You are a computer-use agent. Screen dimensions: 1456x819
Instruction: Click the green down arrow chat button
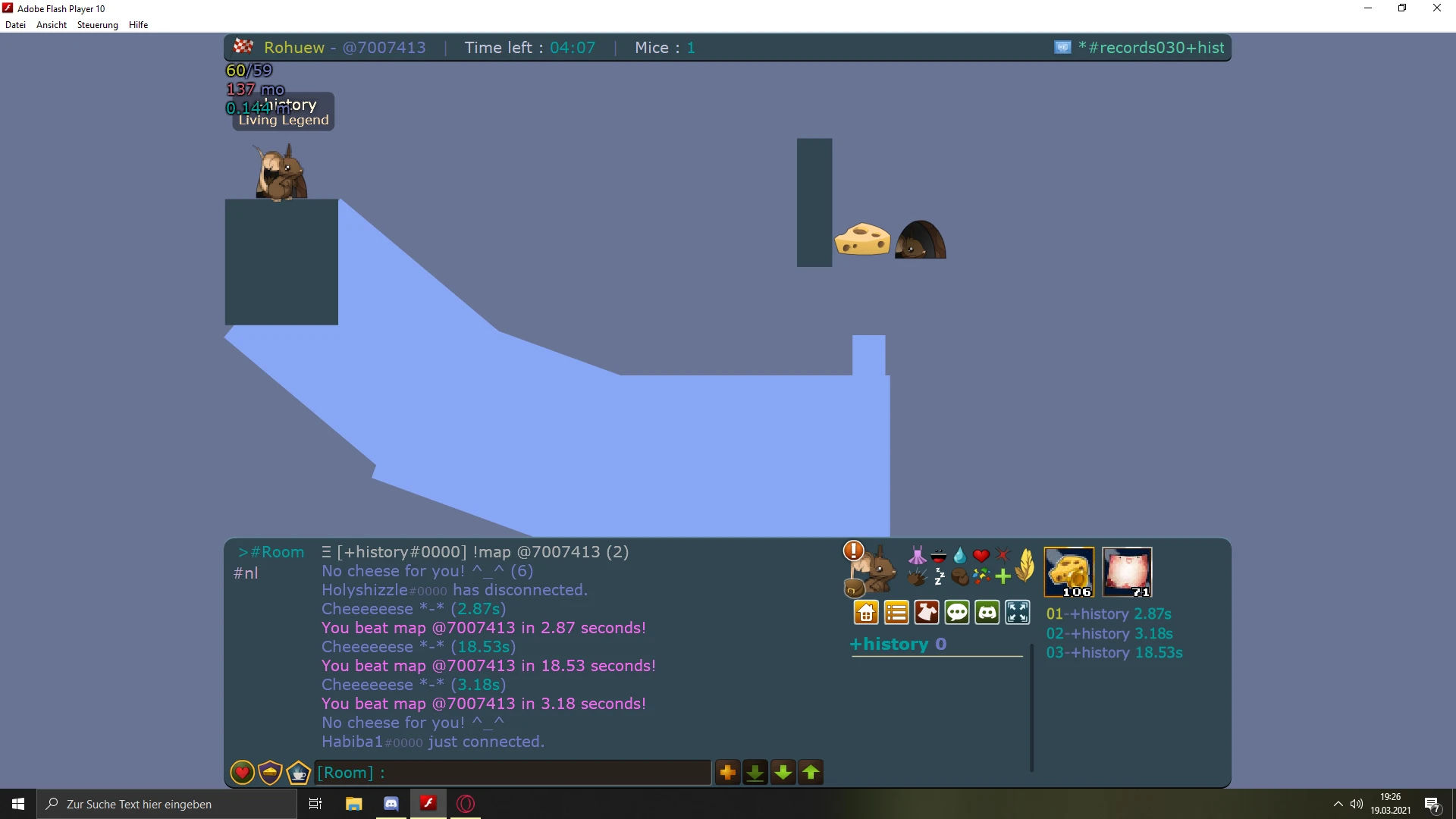pyautogui.click(x=783, y=773)
